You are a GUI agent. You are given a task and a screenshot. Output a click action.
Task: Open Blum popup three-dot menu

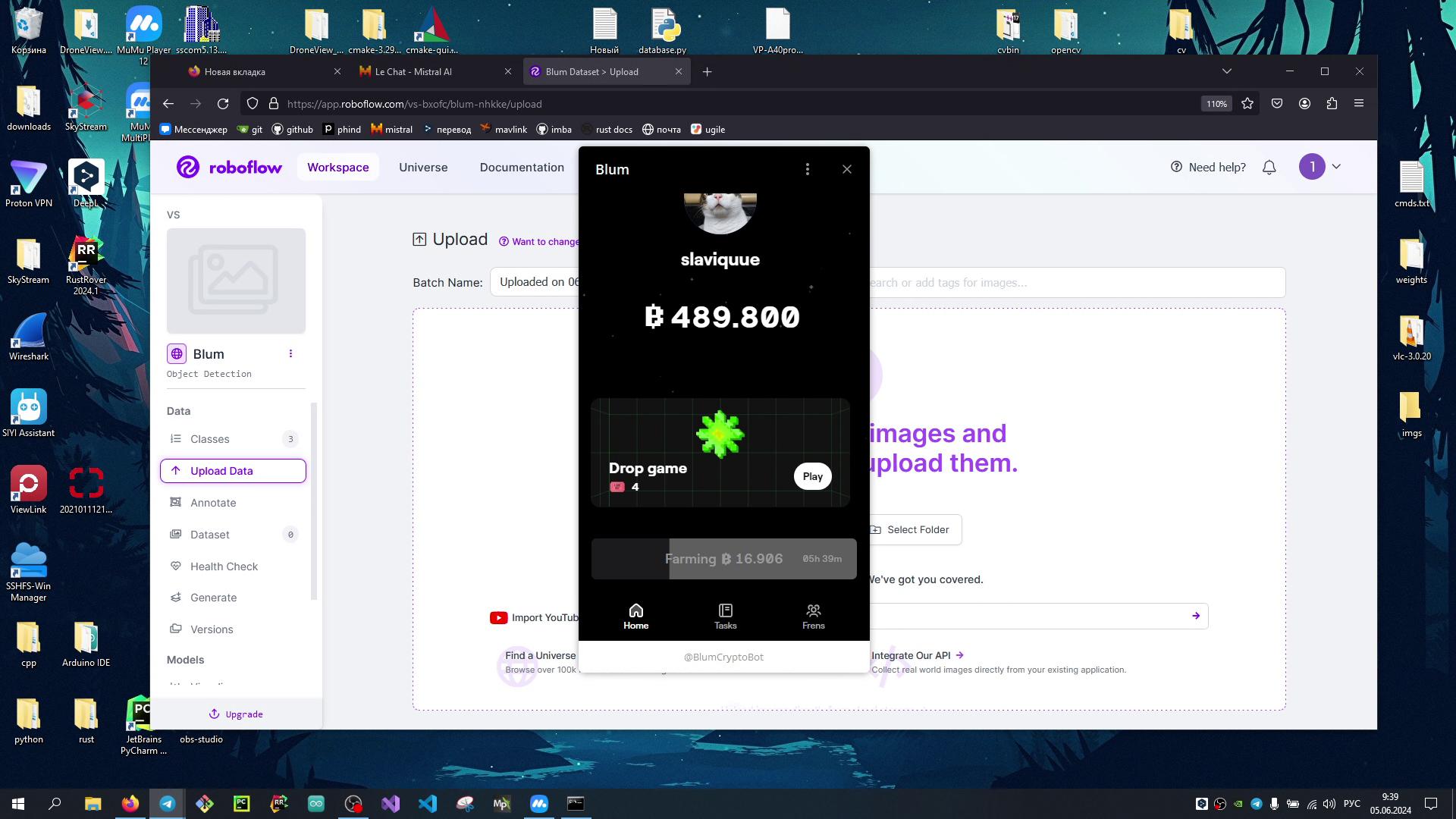point(808,169)
